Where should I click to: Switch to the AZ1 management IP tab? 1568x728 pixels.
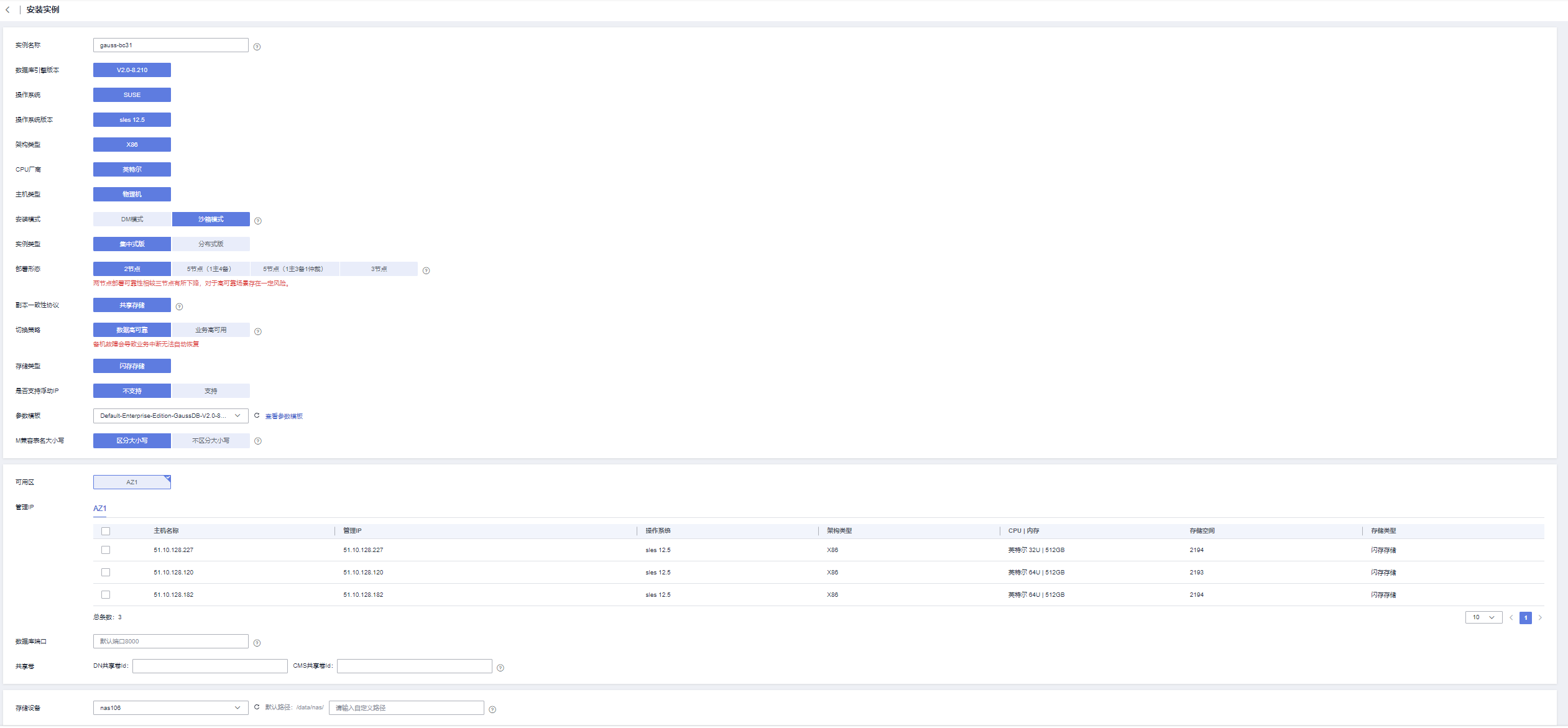tap(99, 509)
